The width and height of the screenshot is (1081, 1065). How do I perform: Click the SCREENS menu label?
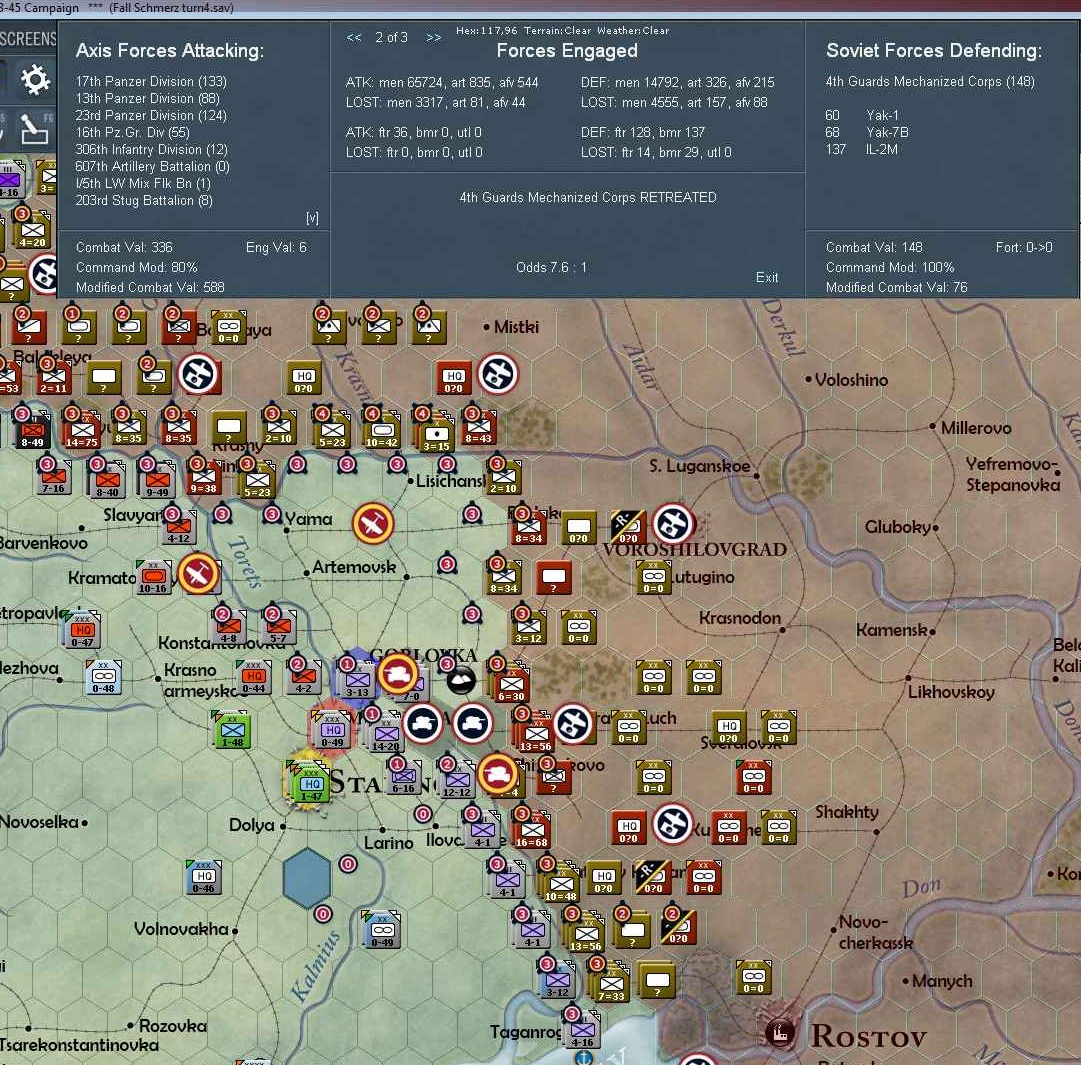click(28, 39)
